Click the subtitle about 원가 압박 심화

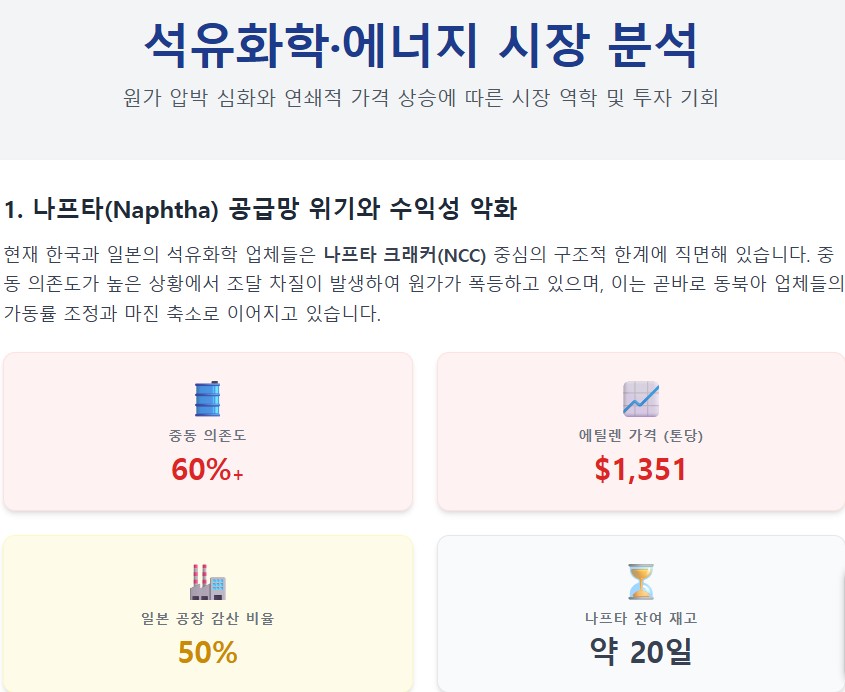(421, 99)
